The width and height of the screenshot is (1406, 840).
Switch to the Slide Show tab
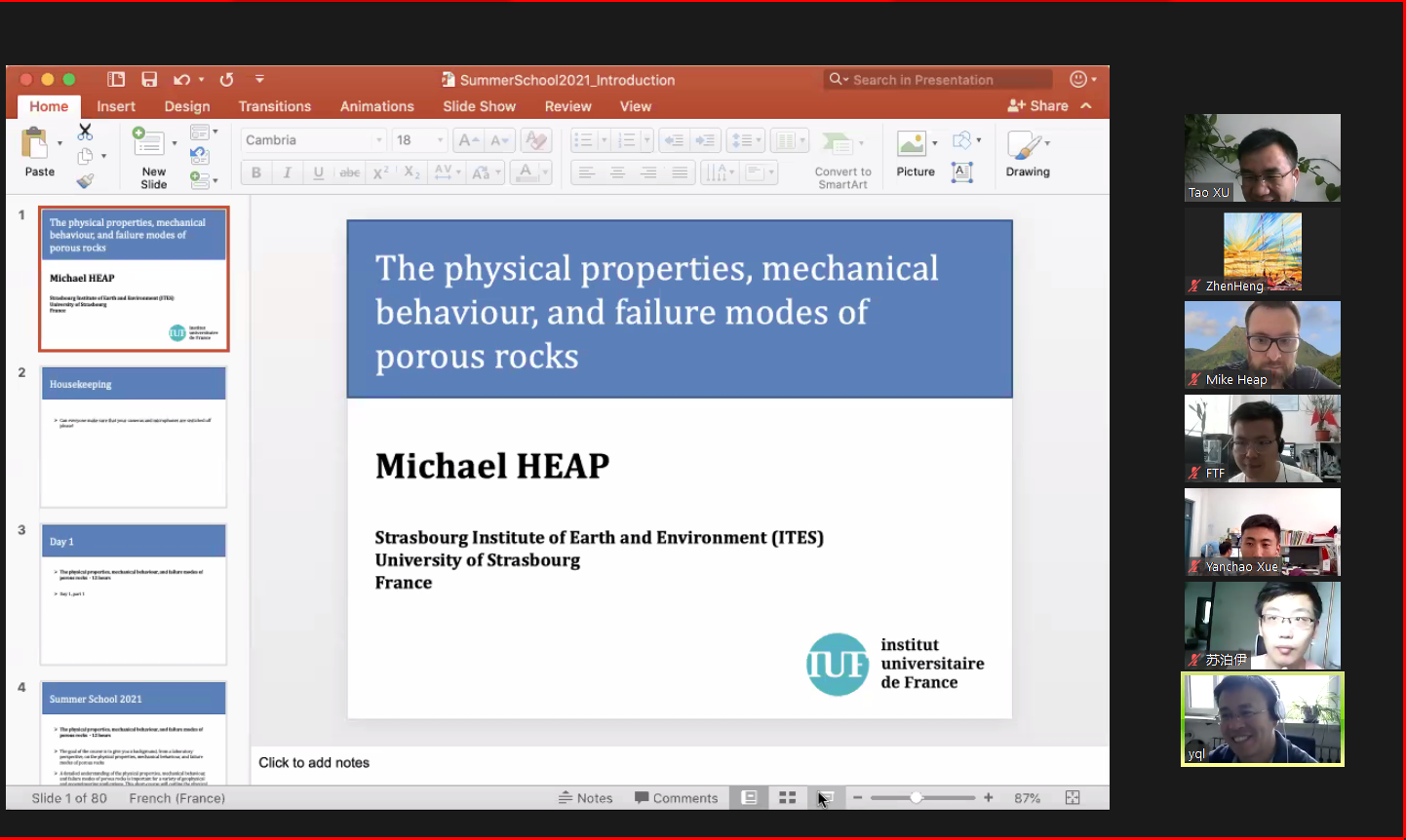click(479, 106)
